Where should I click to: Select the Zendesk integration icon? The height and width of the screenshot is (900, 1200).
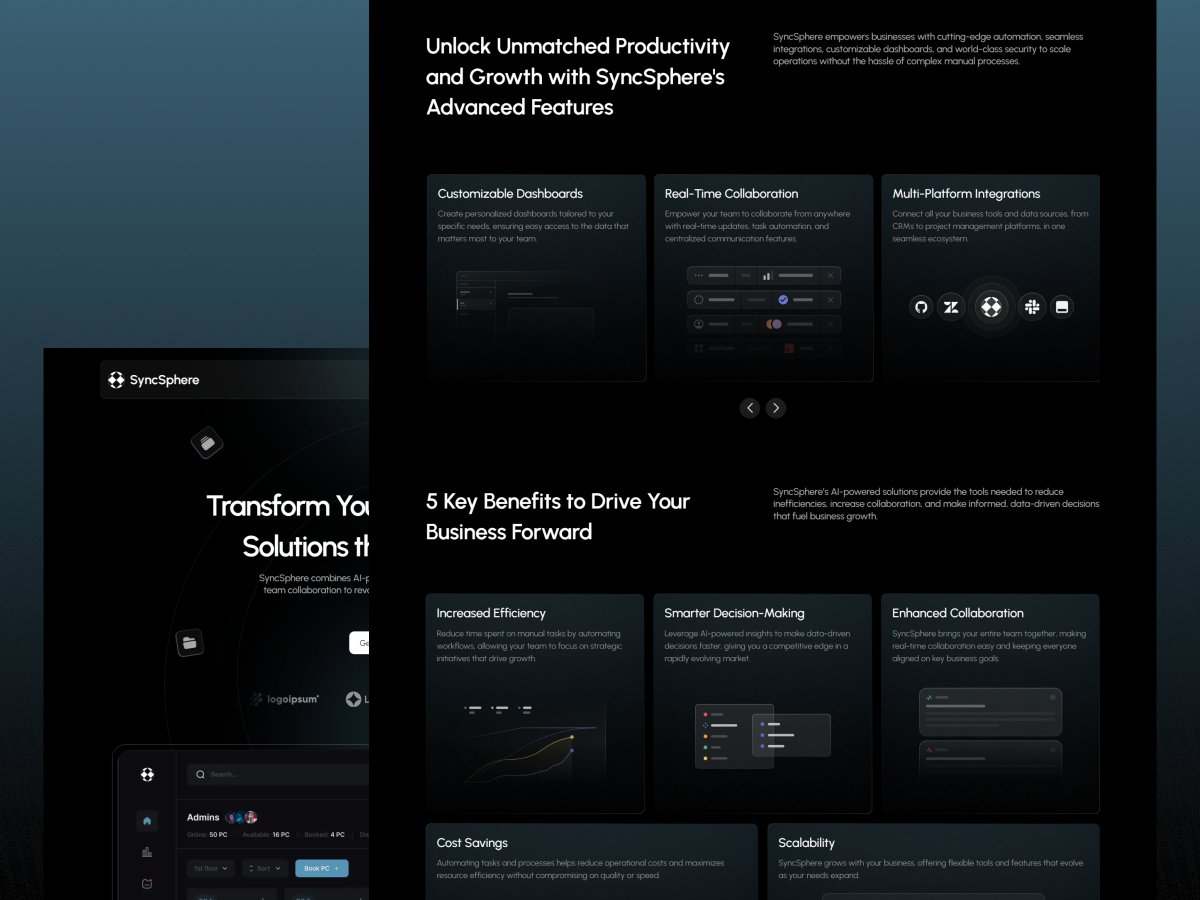[951, 307]
